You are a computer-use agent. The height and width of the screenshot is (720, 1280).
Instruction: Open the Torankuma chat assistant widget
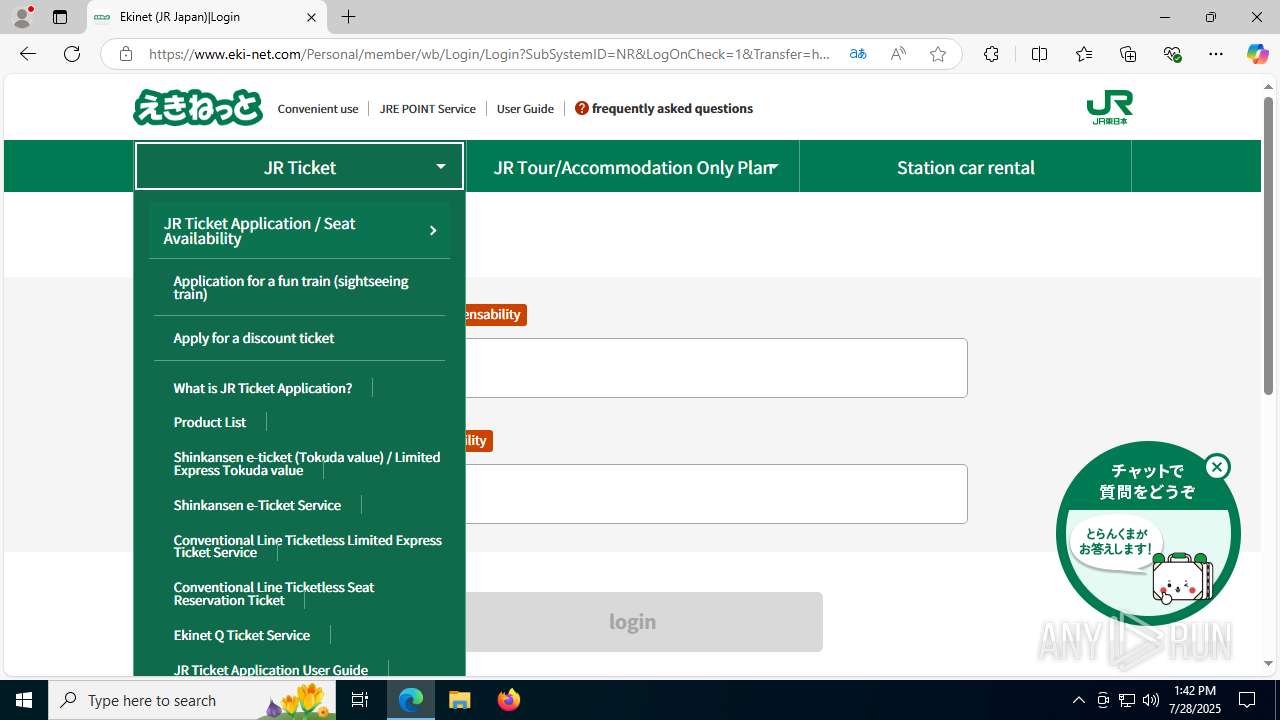tap(1148, 533)
